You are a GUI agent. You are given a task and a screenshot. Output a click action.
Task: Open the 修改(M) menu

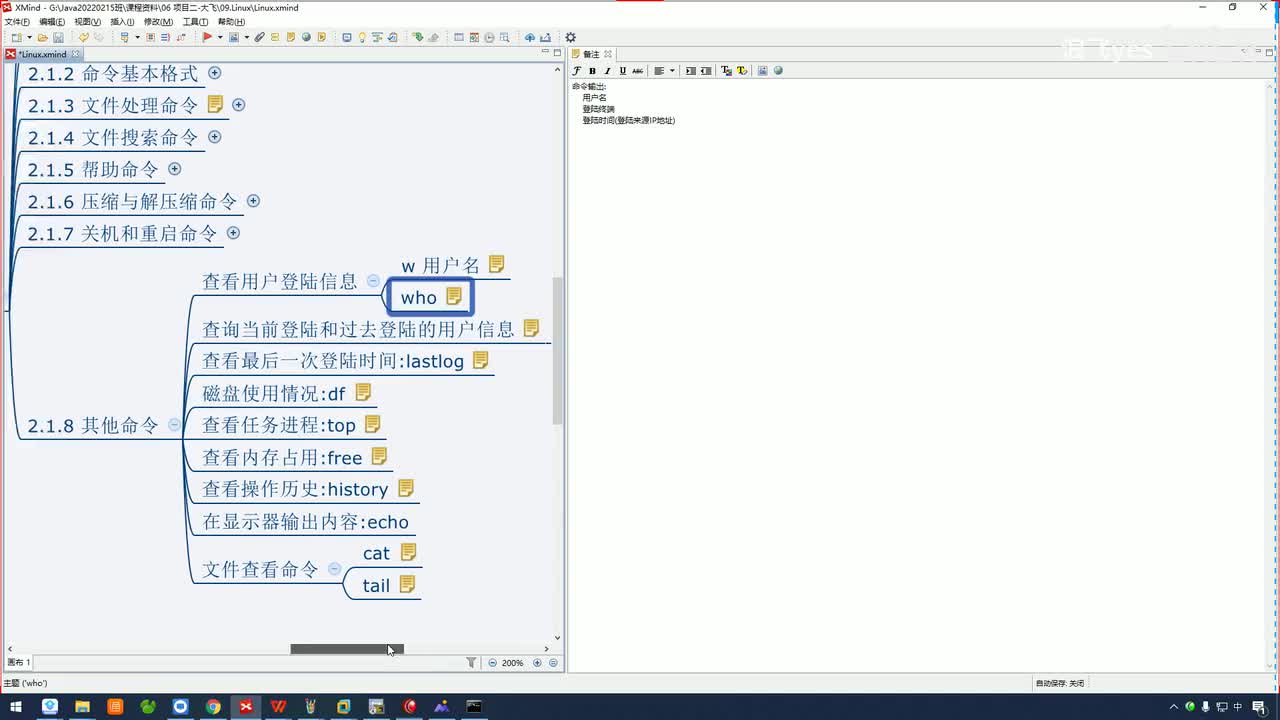tap(158, 21)
